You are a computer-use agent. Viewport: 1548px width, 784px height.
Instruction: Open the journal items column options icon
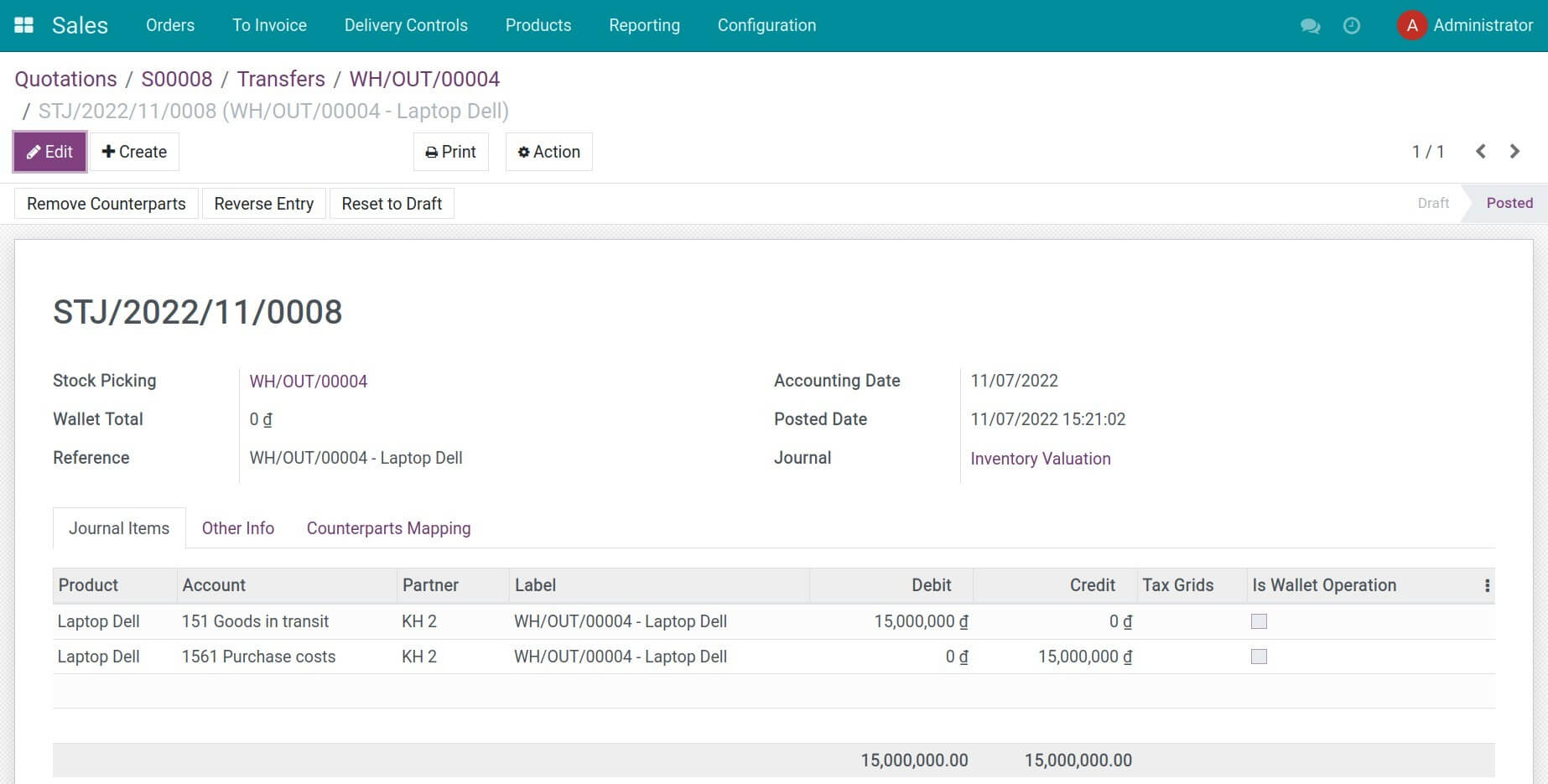(1488, 585)
